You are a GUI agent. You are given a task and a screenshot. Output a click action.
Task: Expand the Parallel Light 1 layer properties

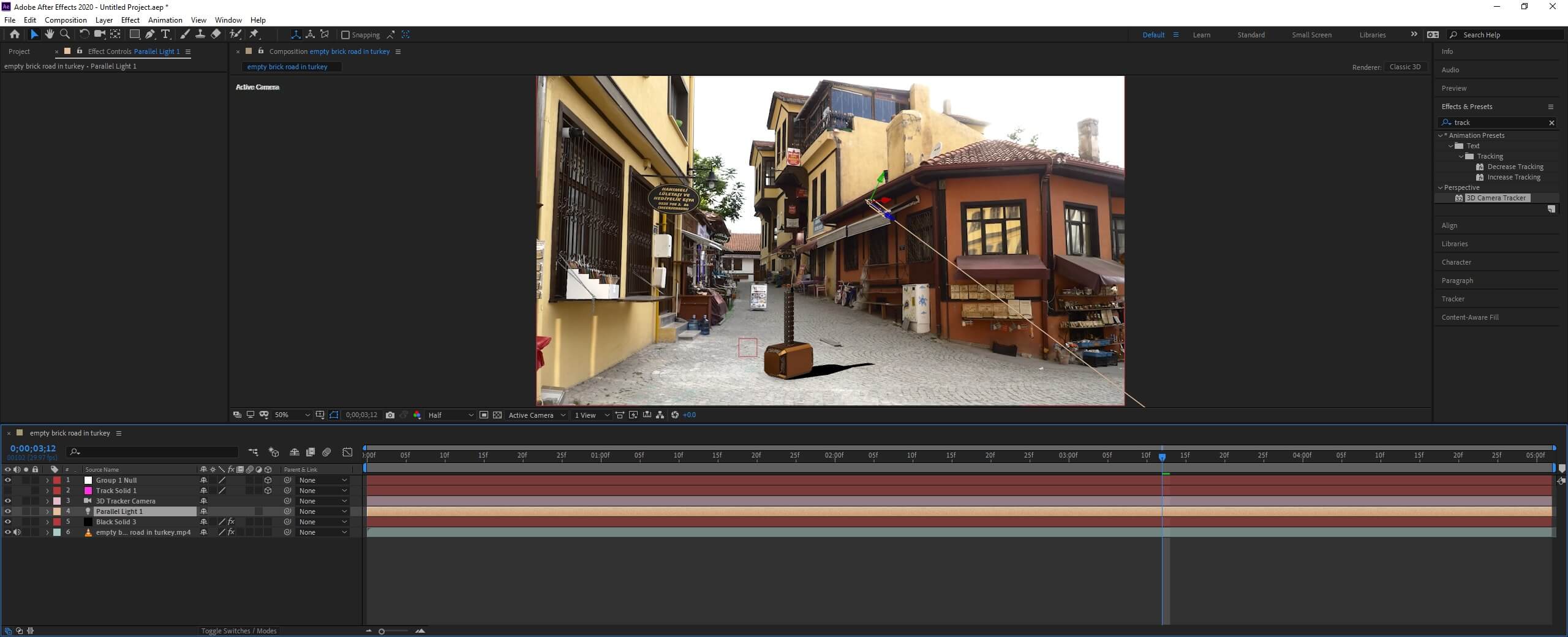[48, 511]
